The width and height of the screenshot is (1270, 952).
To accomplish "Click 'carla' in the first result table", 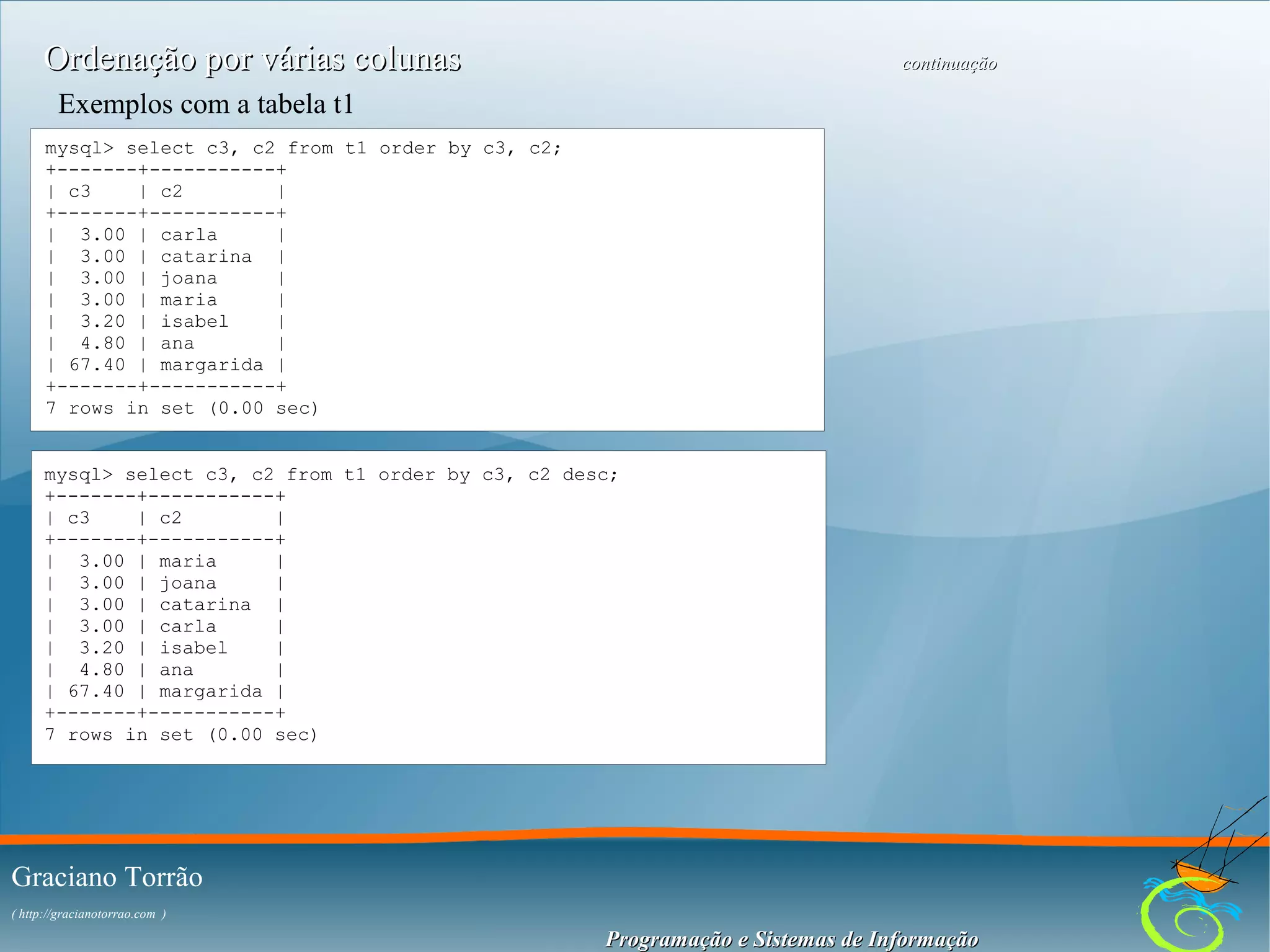I will 189,235.
